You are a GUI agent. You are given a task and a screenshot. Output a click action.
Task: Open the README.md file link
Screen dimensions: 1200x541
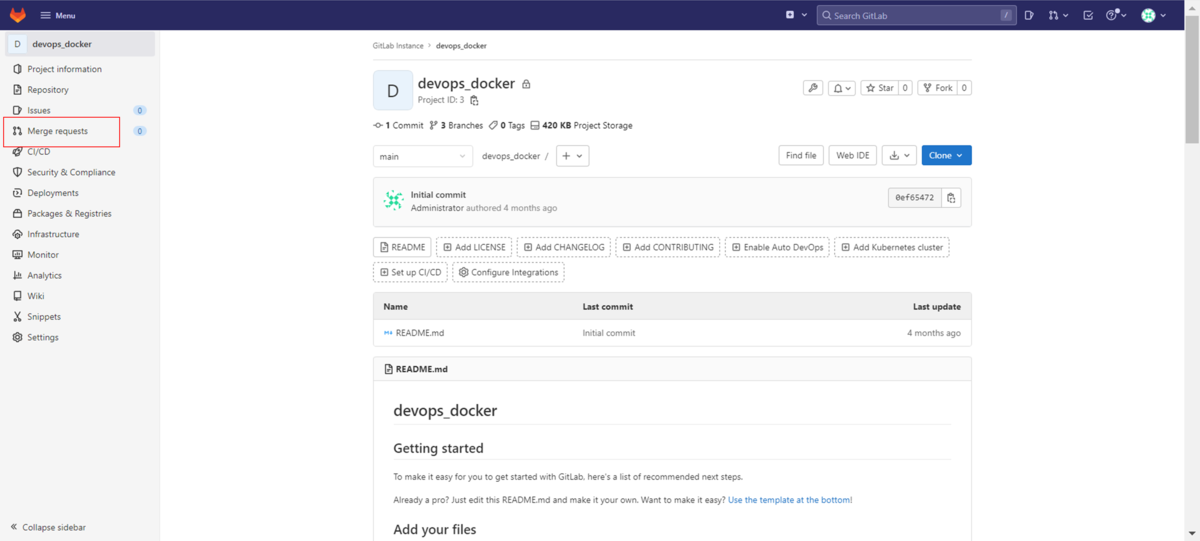[419, 333]
